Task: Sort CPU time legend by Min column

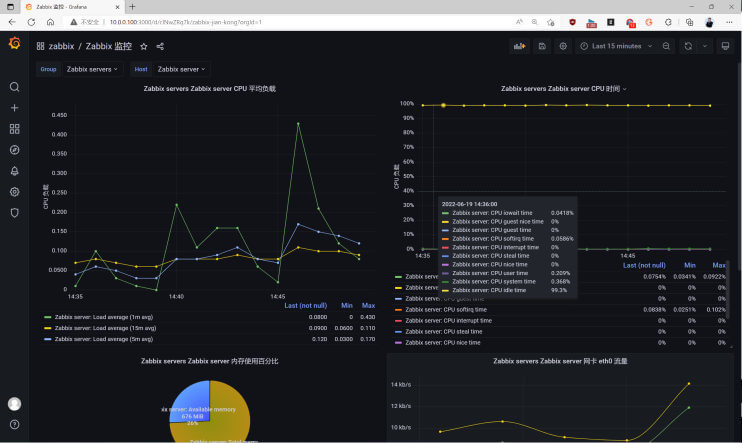Action: (689, 266)
